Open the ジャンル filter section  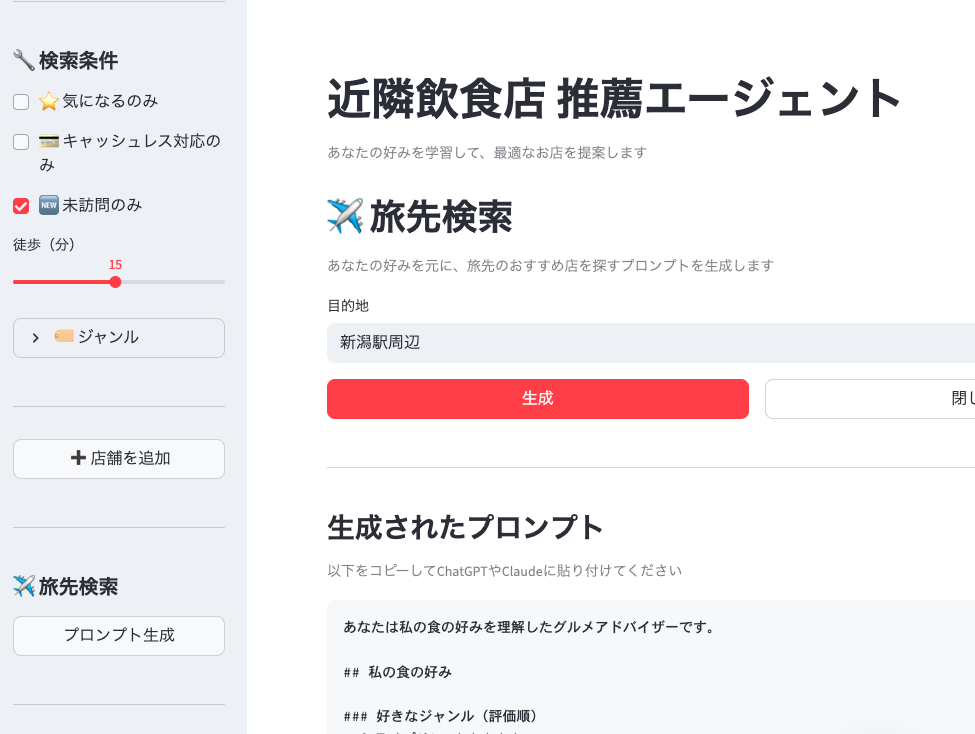coord(119,338)
